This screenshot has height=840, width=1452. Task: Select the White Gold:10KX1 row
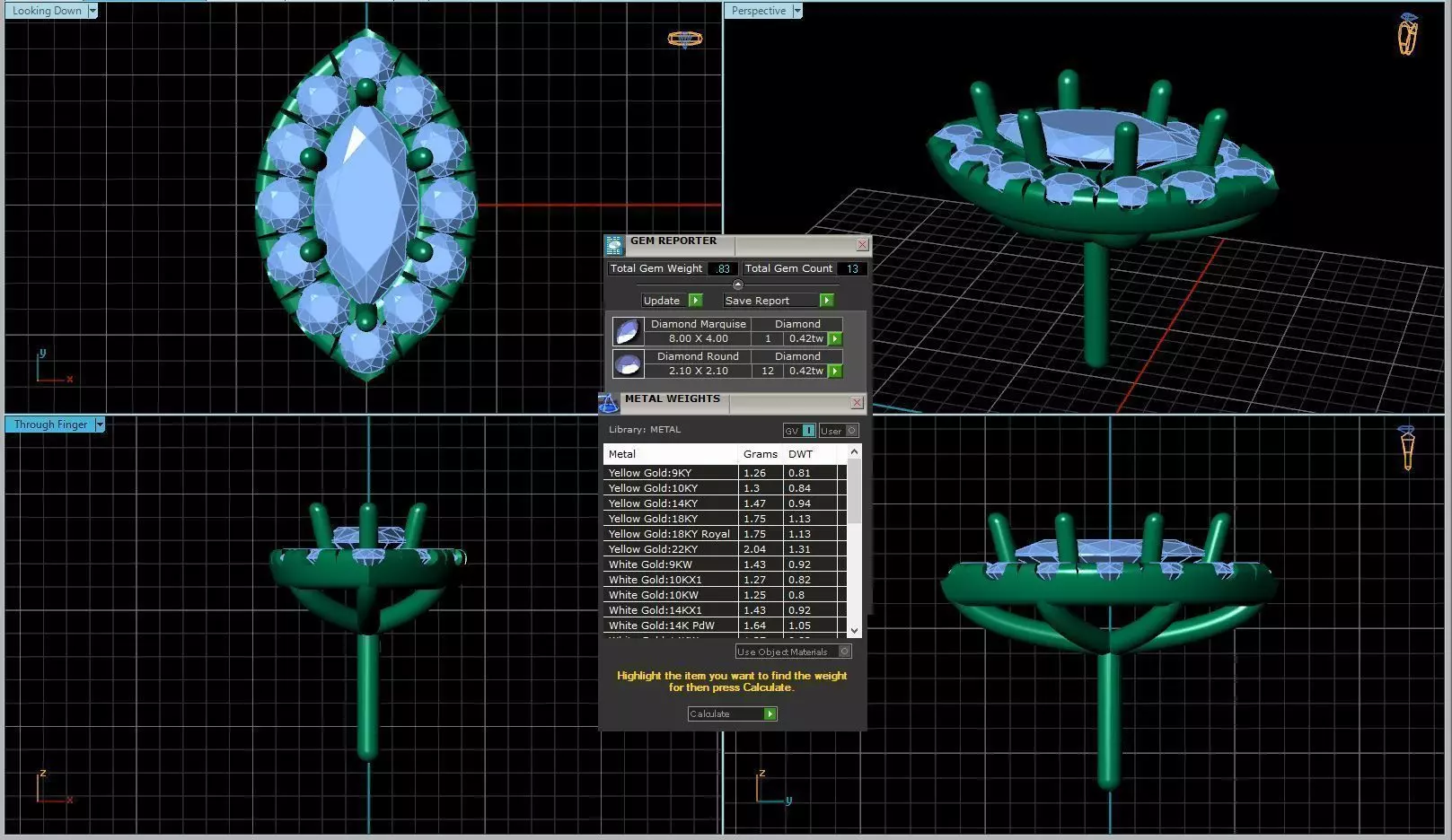pos(725,580)
